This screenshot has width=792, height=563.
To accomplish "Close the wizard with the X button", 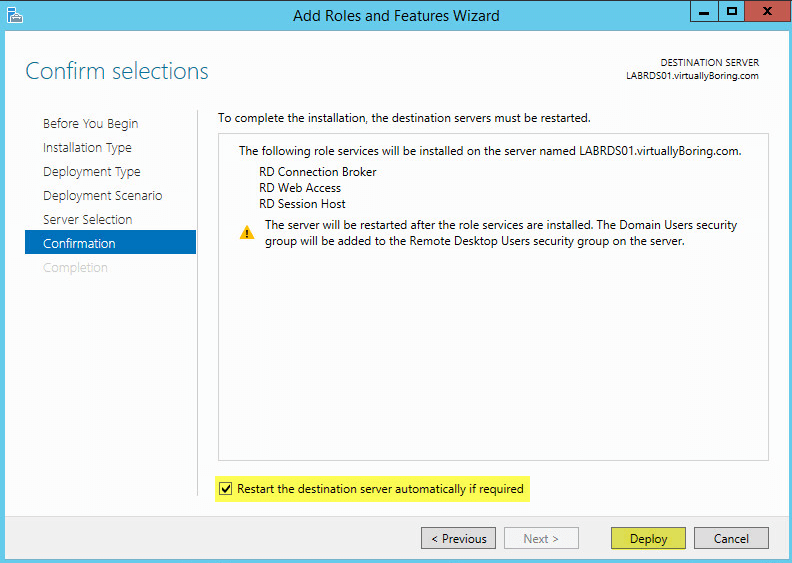I will [x=767, y=11].
